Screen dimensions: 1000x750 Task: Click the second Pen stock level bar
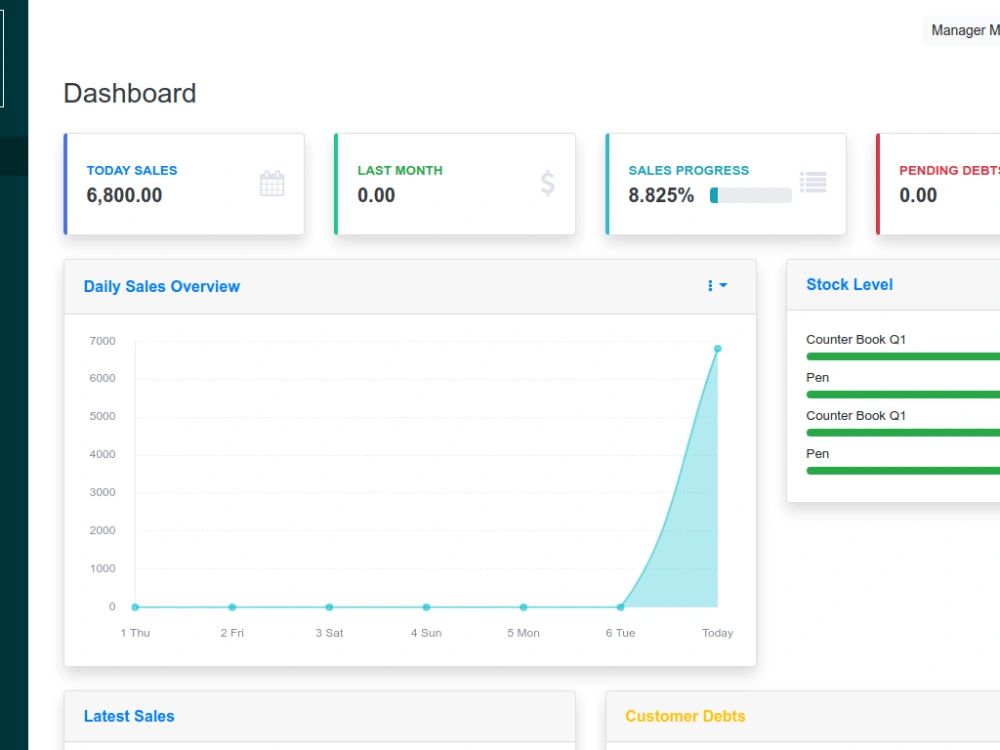coord(903,471)
